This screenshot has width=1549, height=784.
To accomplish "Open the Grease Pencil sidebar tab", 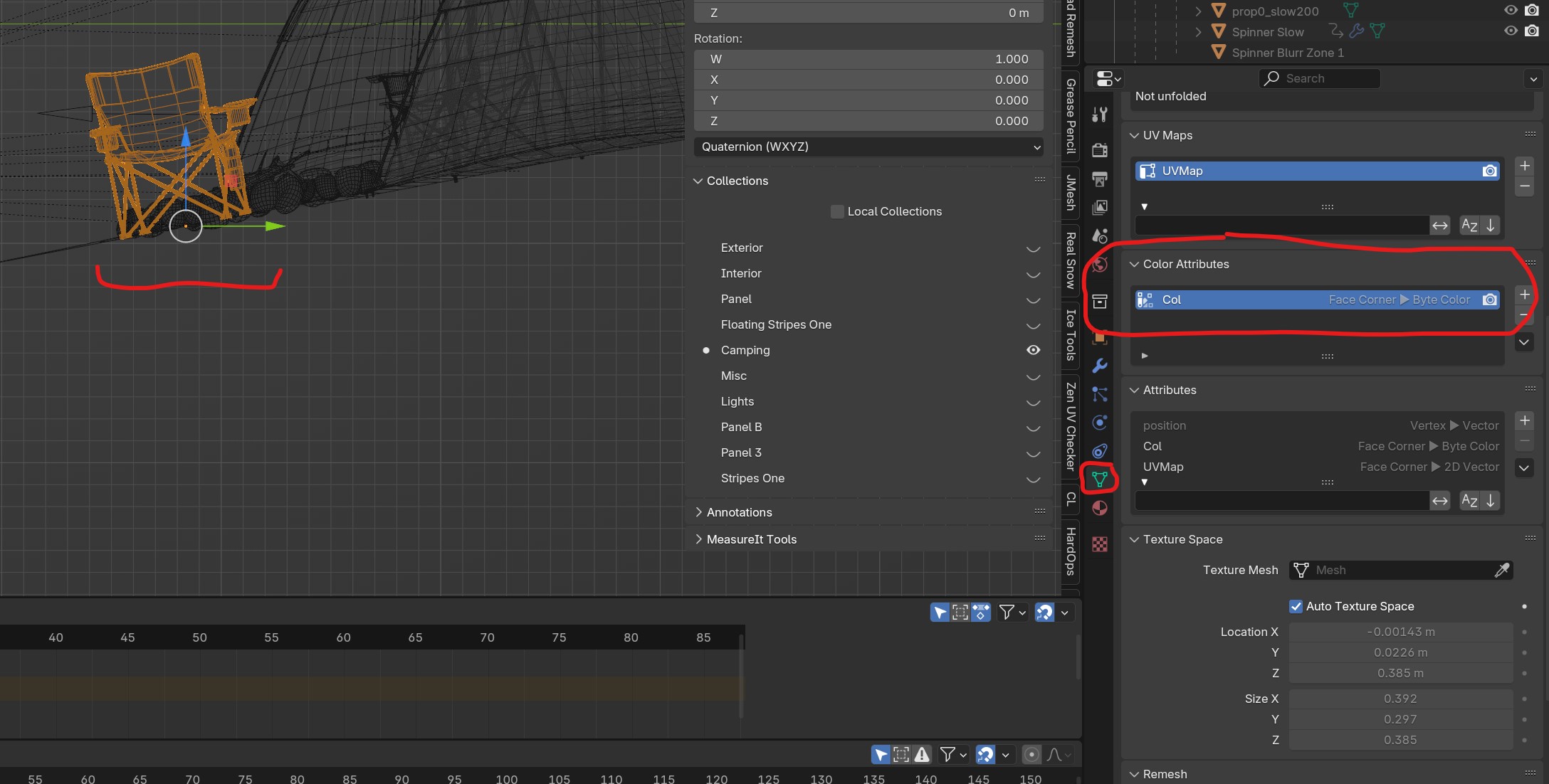I will [1070, 115].
